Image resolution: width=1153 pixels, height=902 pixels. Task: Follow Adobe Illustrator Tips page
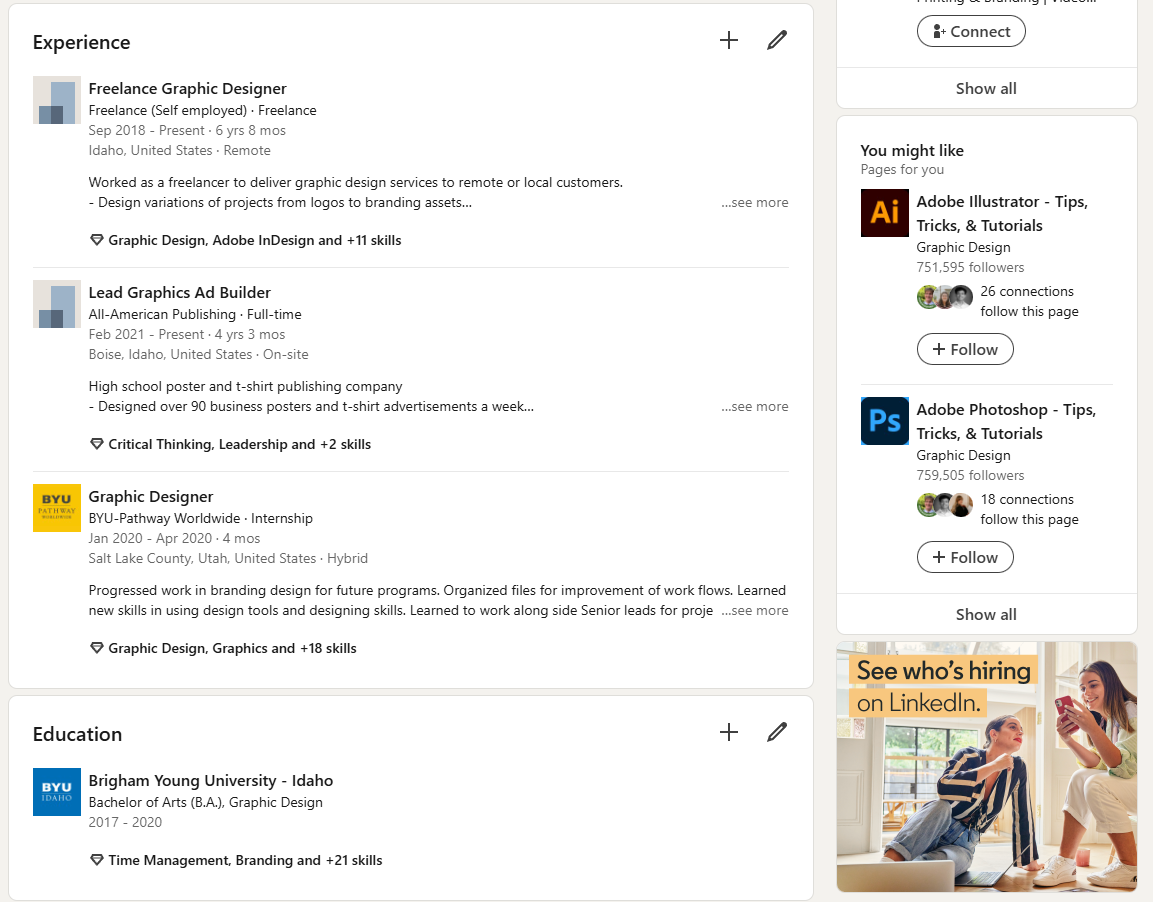click(x=965, y=349)
